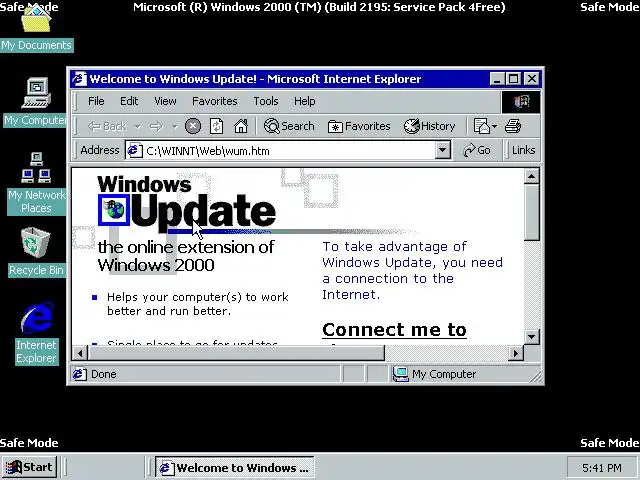The image size is (640, 480).
Task: Click the Done status page icon
Action: pos(80,374)
